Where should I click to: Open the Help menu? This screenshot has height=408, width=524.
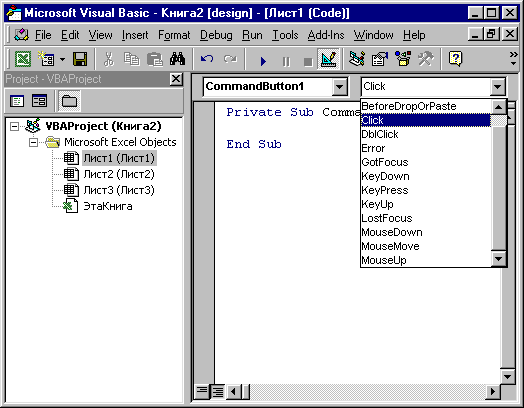(414, 35)
